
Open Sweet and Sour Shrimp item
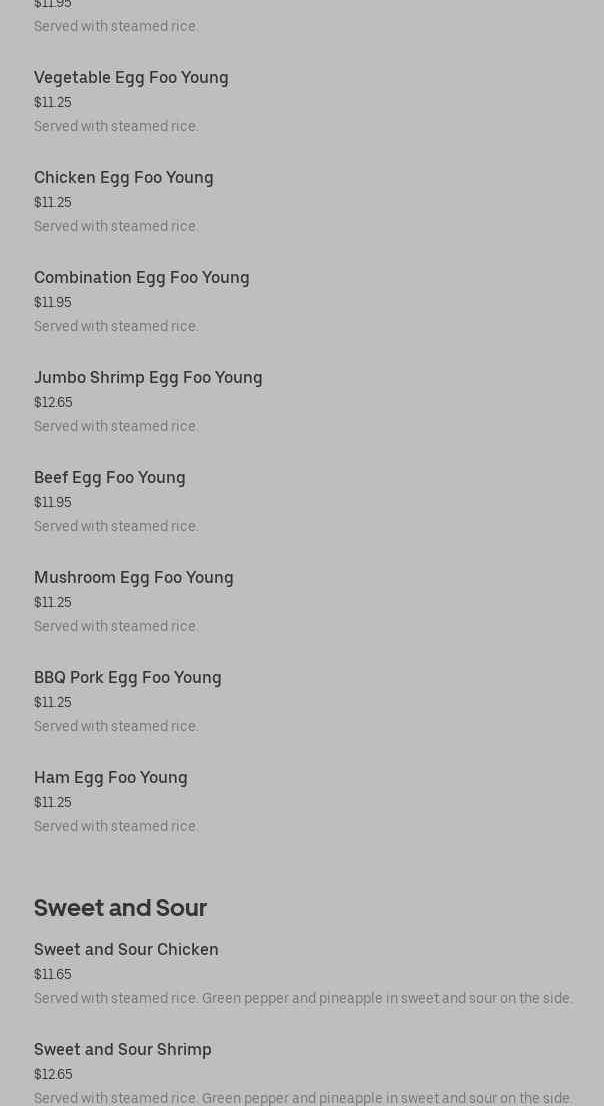pos(123,1050)
